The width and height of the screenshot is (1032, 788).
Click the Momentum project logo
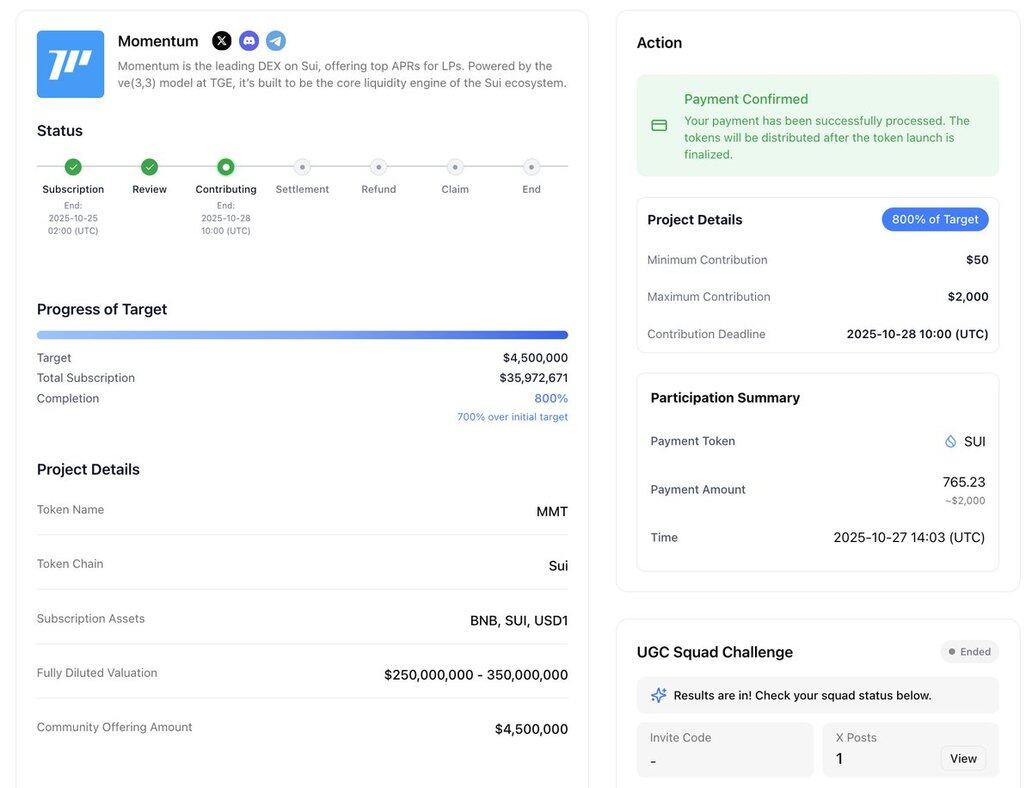click(x=71, y=64)
